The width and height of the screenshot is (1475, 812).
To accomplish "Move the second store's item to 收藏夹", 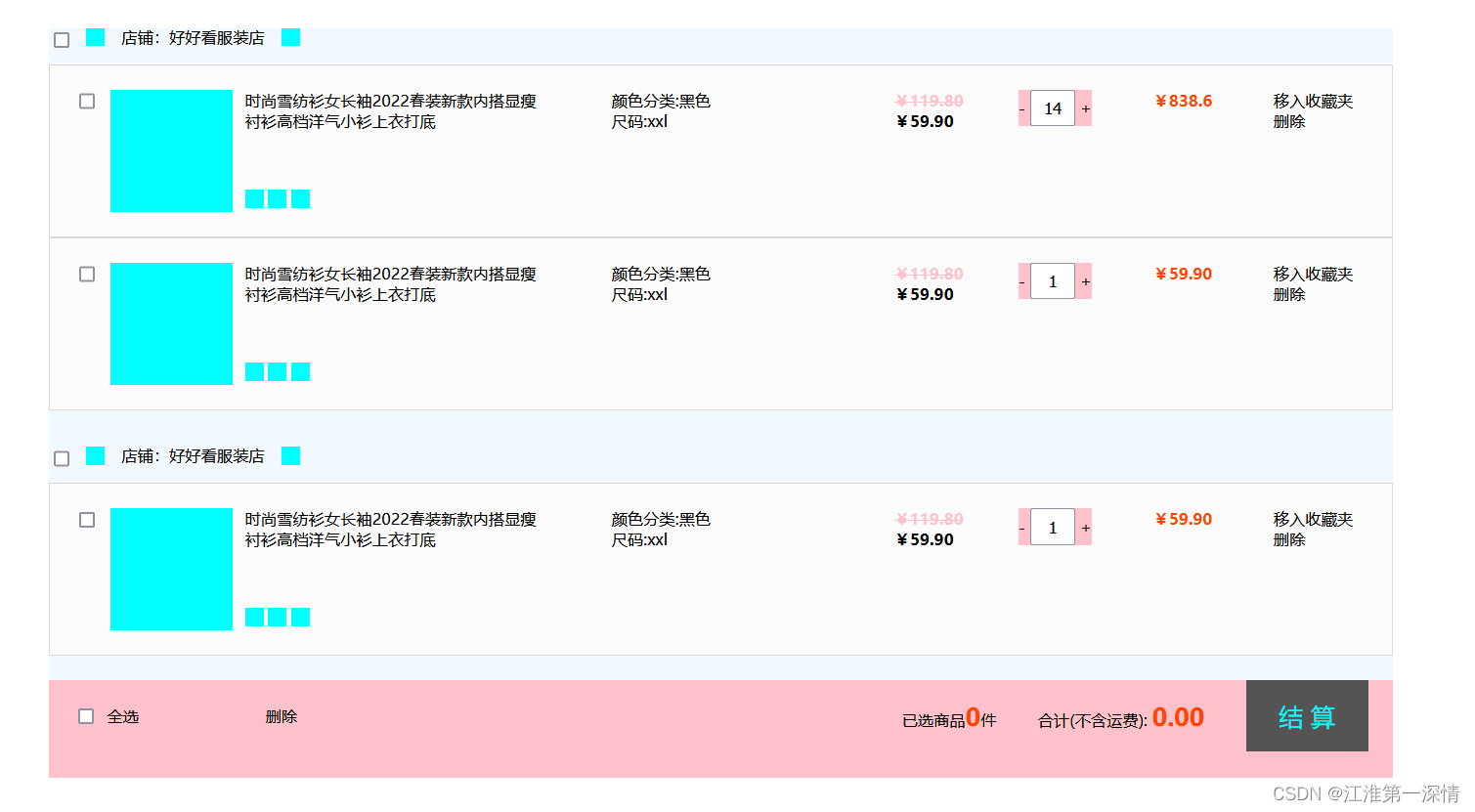I will pos(1313,519).
